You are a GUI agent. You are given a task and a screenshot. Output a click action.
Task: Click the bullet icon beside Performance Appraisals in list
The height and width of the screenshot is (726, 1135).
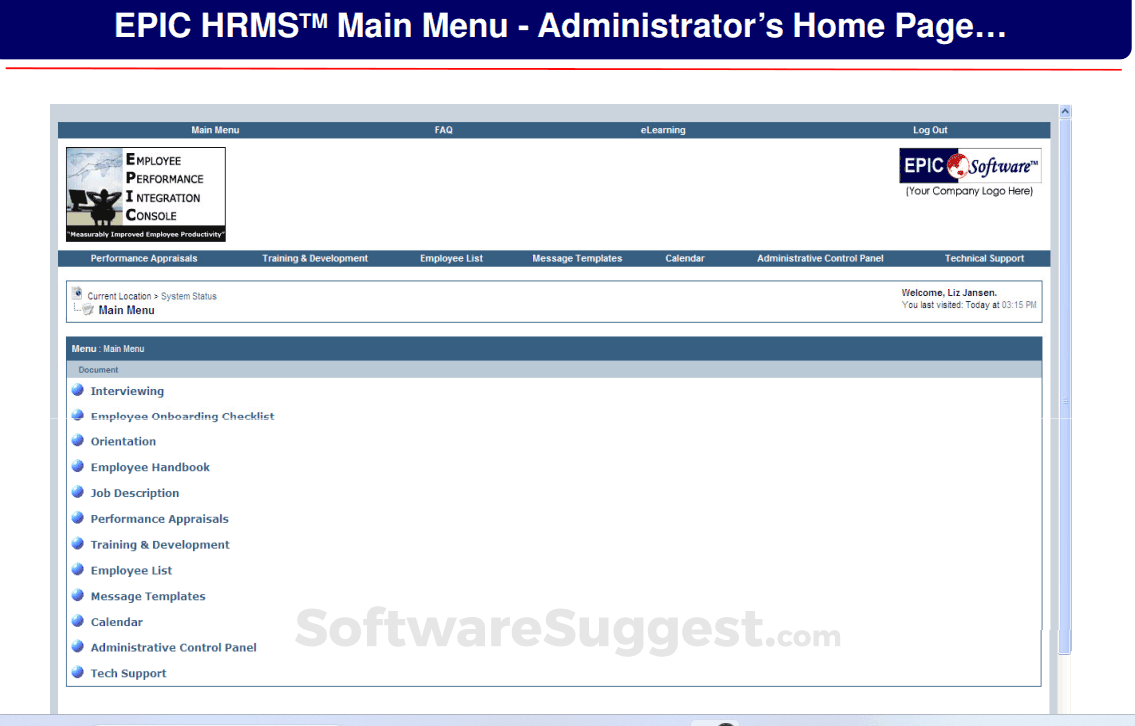click(x=78, y=518)
